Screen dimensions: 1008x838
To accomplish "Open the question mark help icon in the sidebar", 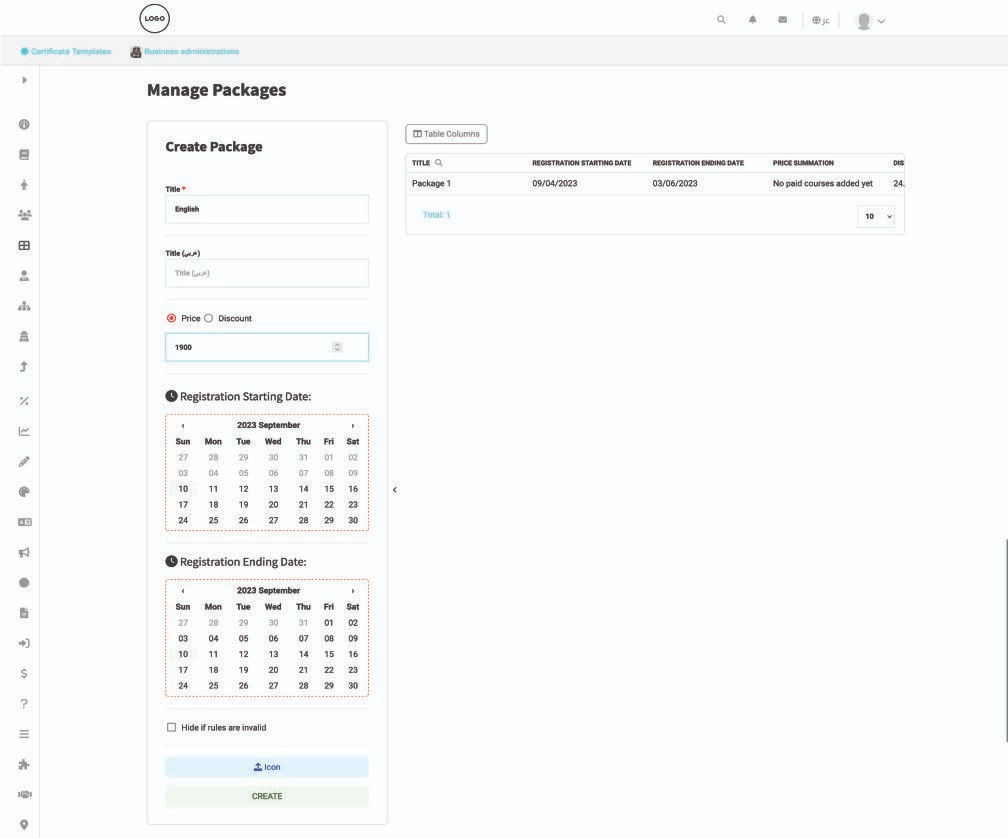I will (24, 704).
